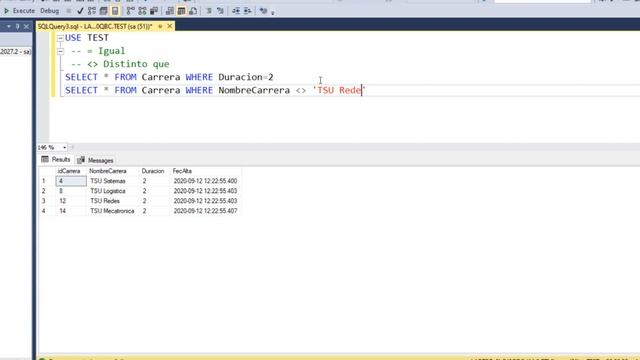Click FecAlta cell ending 55.407
Viewport: 640px width, 360px height.
tap(205, 211)
